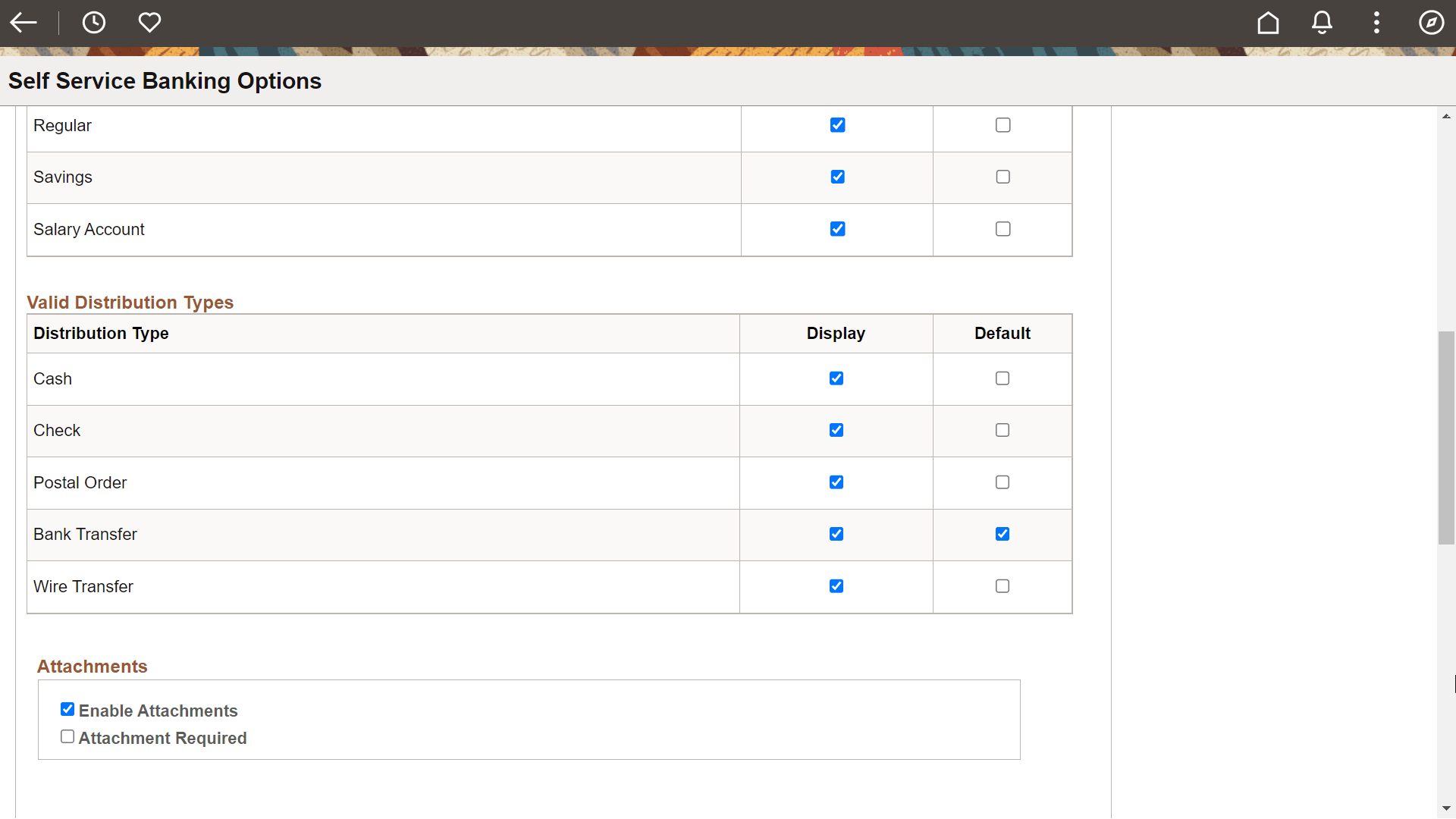Uncheck Display for Cash distribution type
The image size is (1456, 819).
tap(836, 378)
